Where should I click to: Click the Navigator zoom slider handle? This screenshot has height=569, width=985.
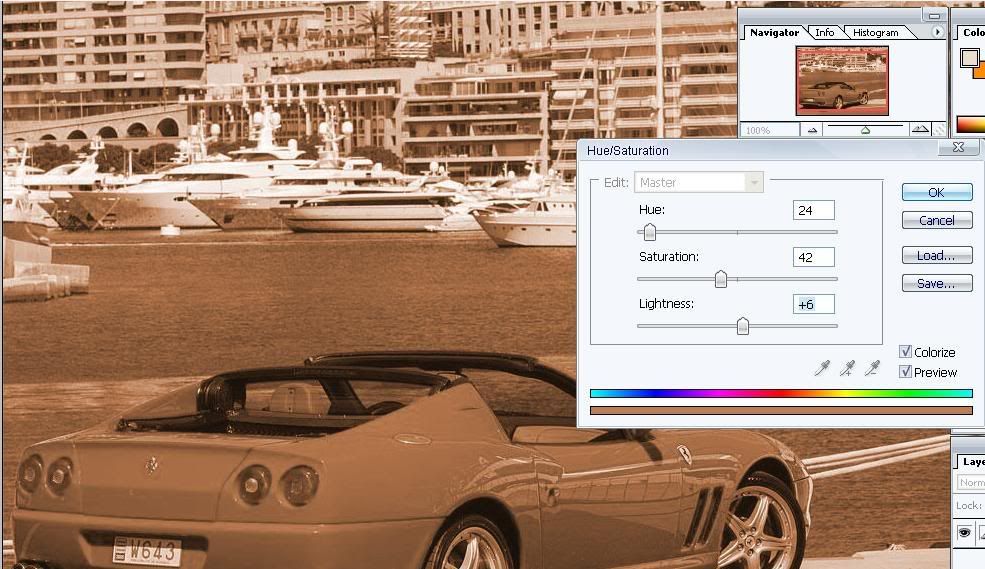click(x=865, y=130)
